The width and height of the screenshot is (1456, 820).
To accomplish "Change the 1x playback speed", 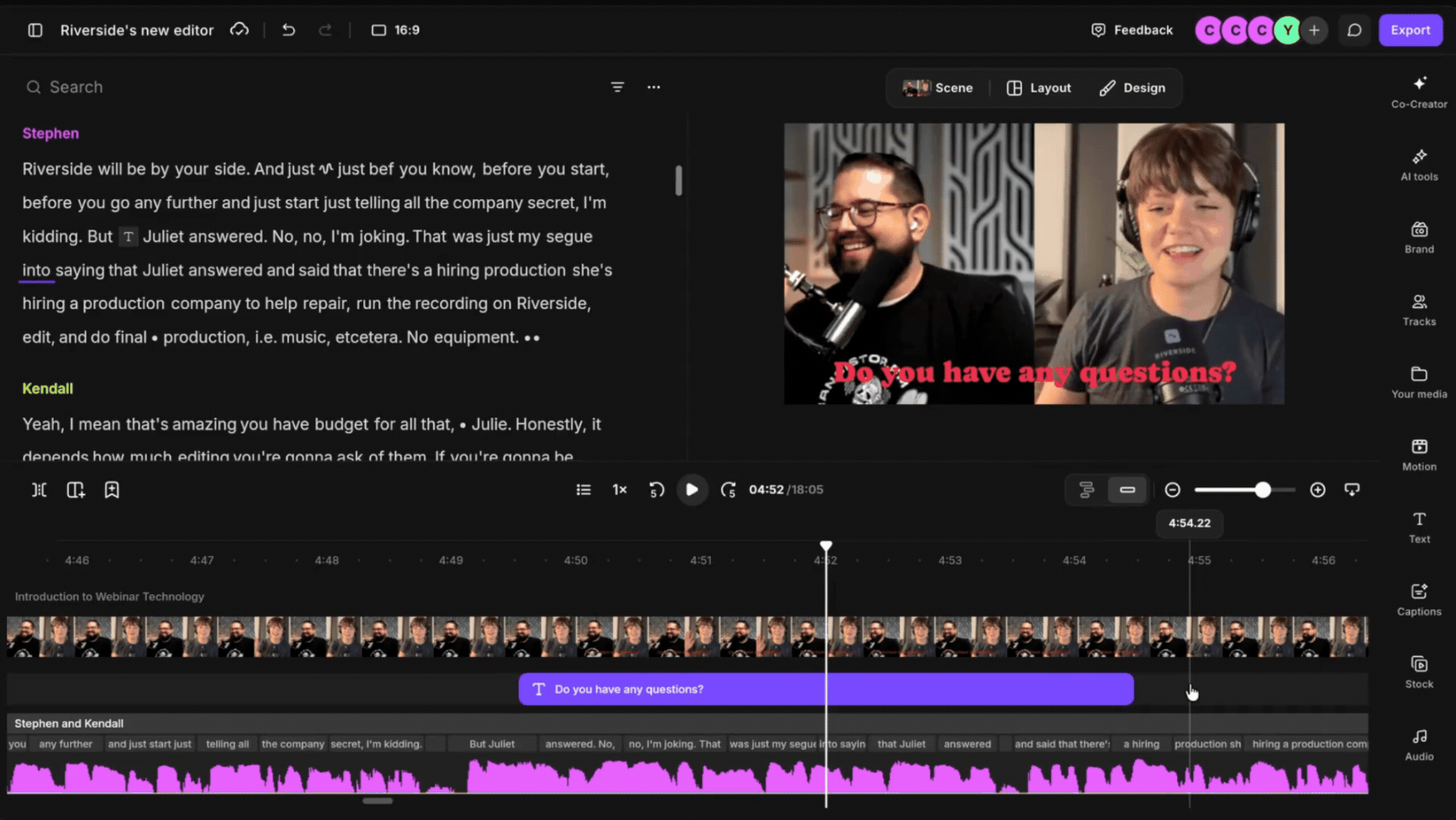I will [620, 490].
